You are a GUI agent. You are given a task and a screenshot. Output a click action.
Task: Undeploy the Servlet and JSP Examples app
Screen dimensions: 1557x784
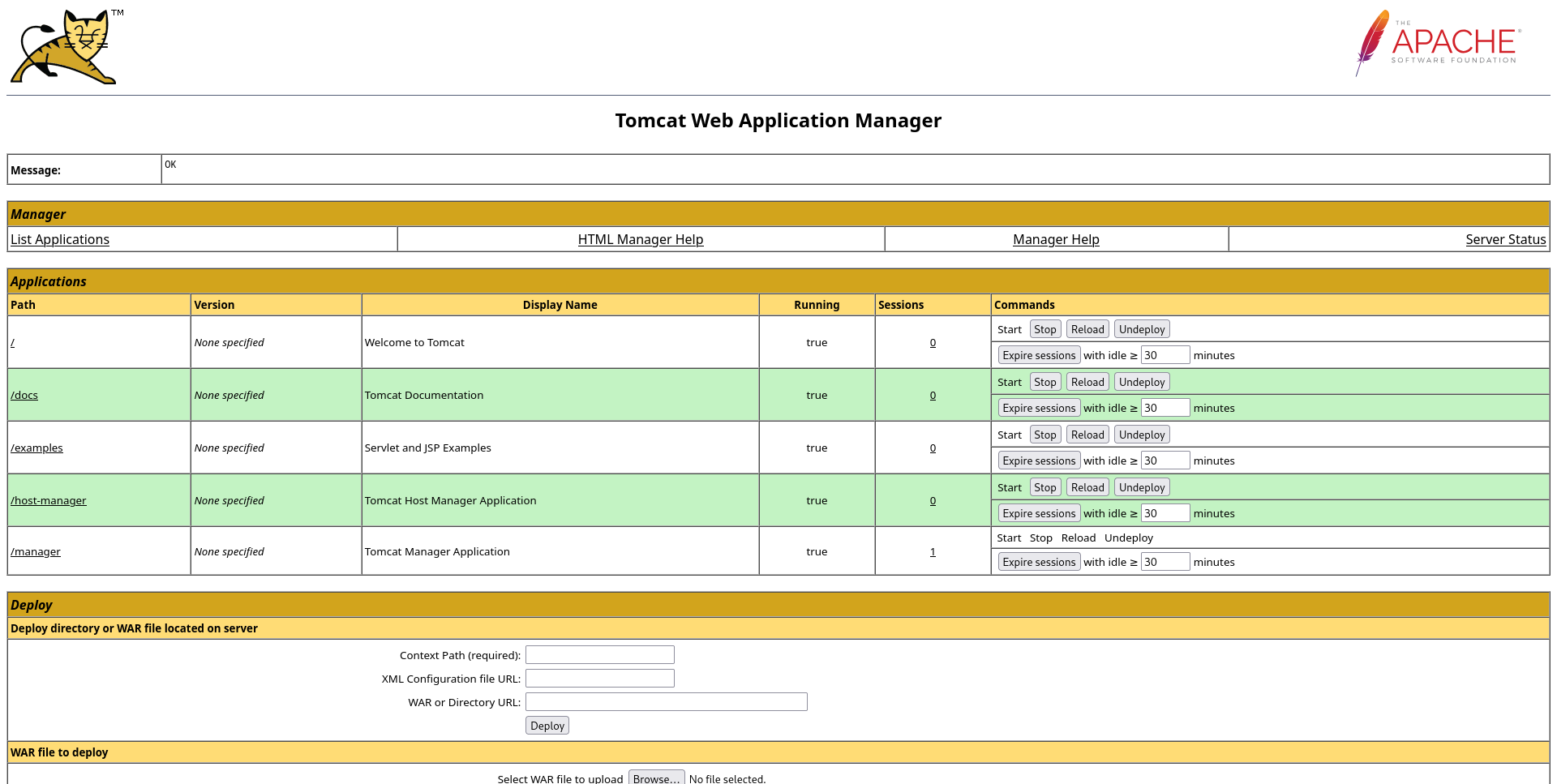[x=1142, y=435]
